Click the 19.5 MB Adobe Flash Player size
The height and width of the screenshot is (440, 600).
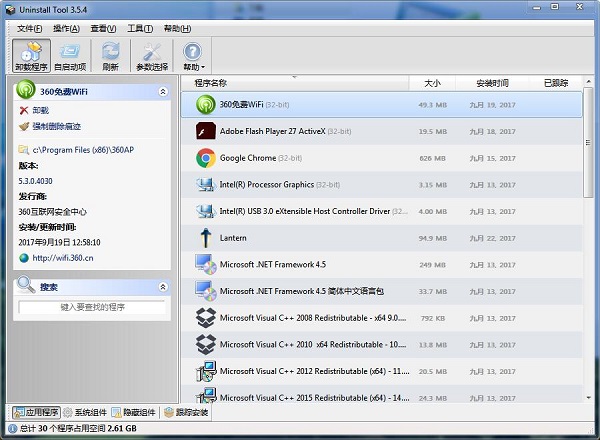point(432,132)
